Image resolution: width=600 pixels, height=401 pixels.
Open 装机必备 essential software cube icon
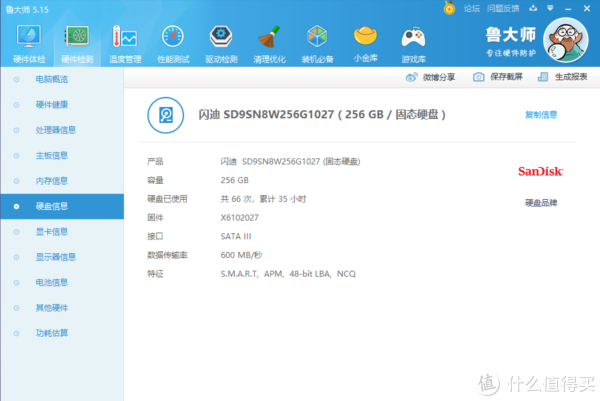point(317,37)
